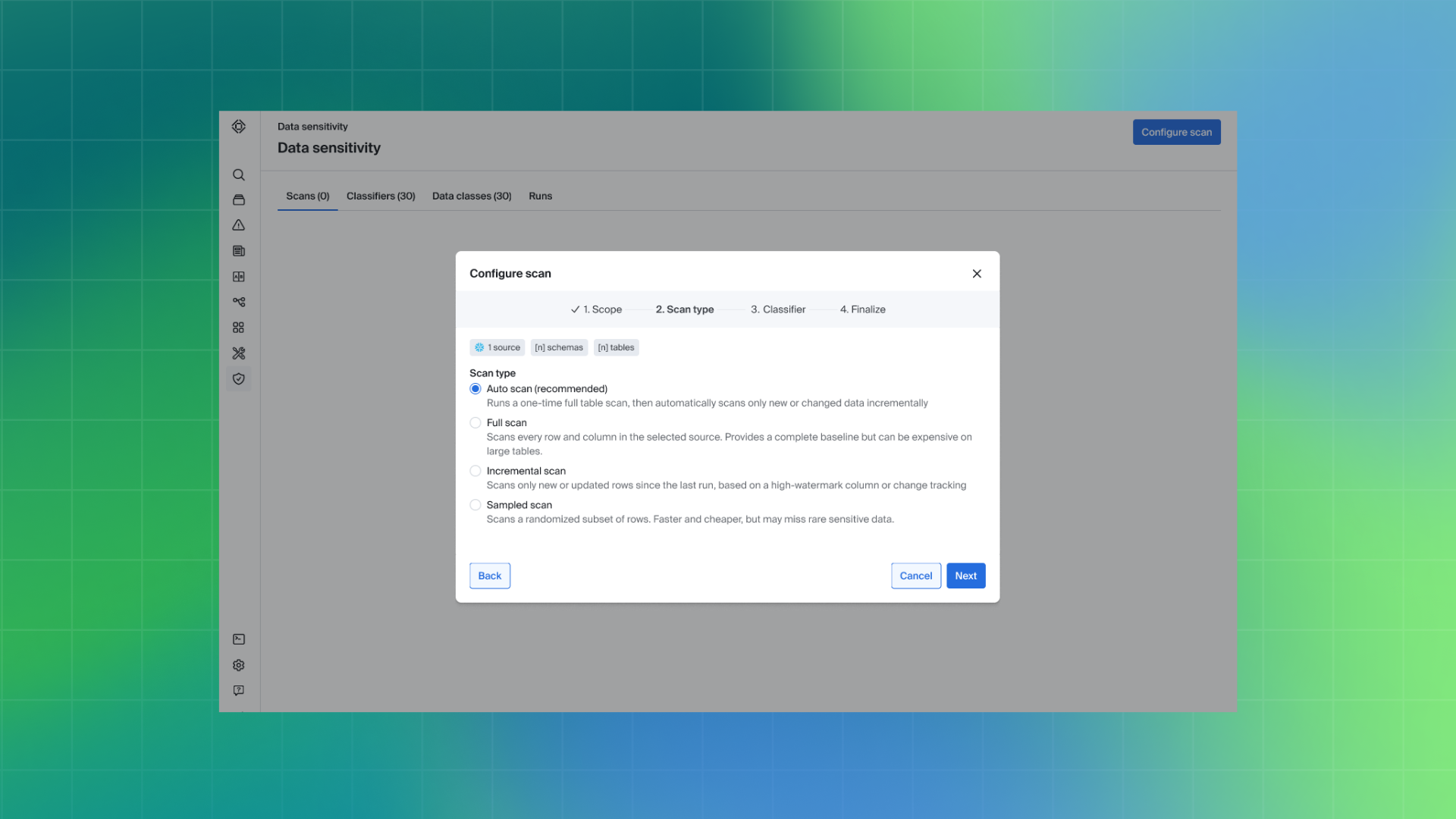Image resolution: width=1456 pixels, height=819 pixels.
Task: Open the warning triangle alerts icon
Action: [238, 225]
